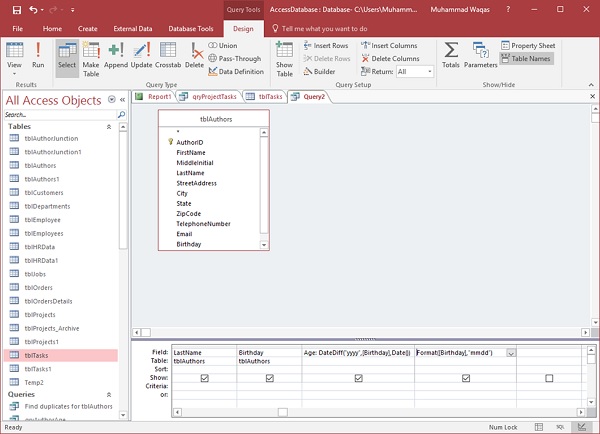Open the Format field dropdown arrow
The width and height of the screenshot is (600, 434).
point(511,353)
